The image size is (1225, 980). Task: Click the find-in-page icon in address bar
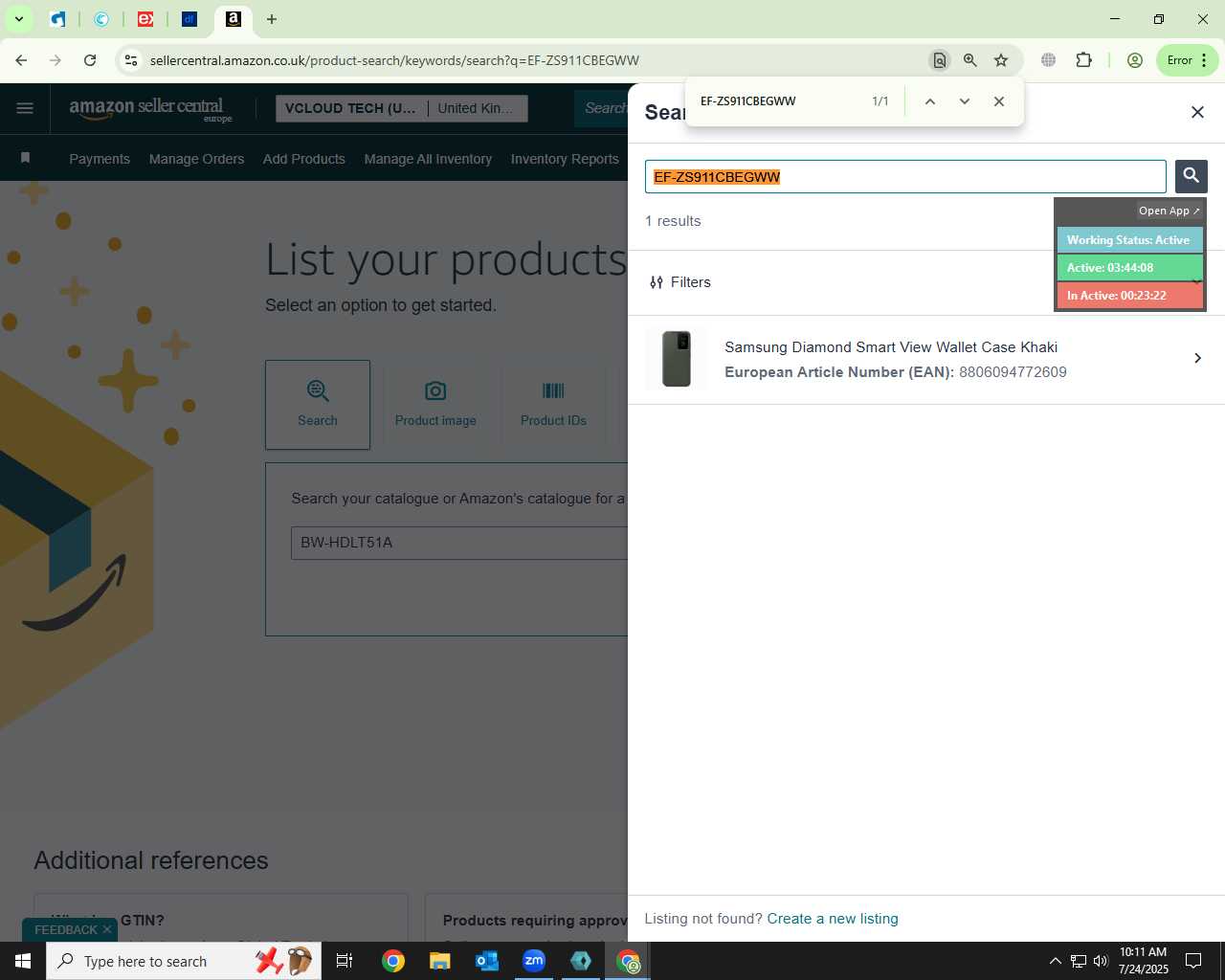939,60
